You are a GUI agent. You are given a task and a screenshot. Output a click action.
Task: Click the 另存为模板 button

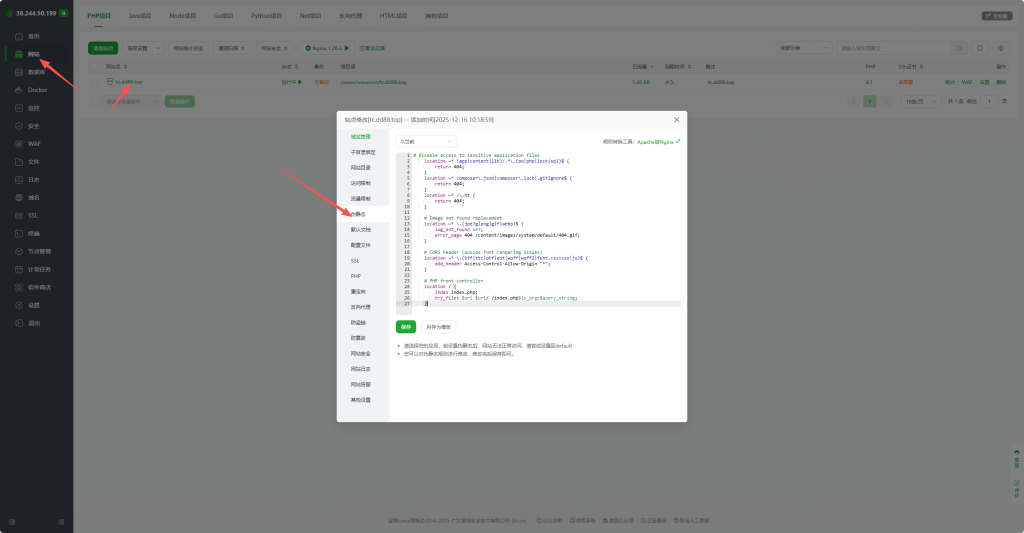438,327
